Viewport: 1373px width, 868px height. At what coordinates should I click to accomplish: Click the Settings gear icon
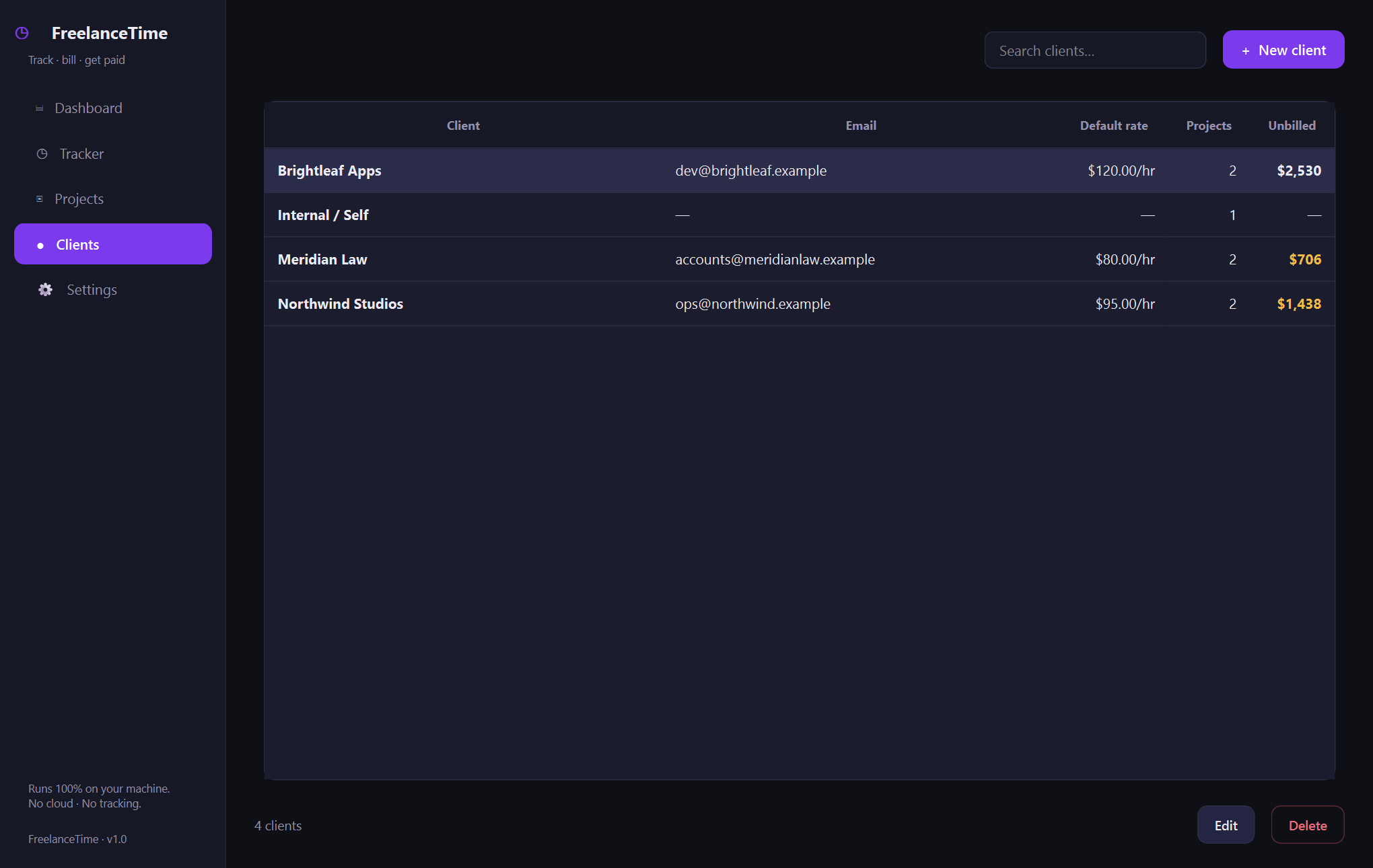tap(45, 290)
